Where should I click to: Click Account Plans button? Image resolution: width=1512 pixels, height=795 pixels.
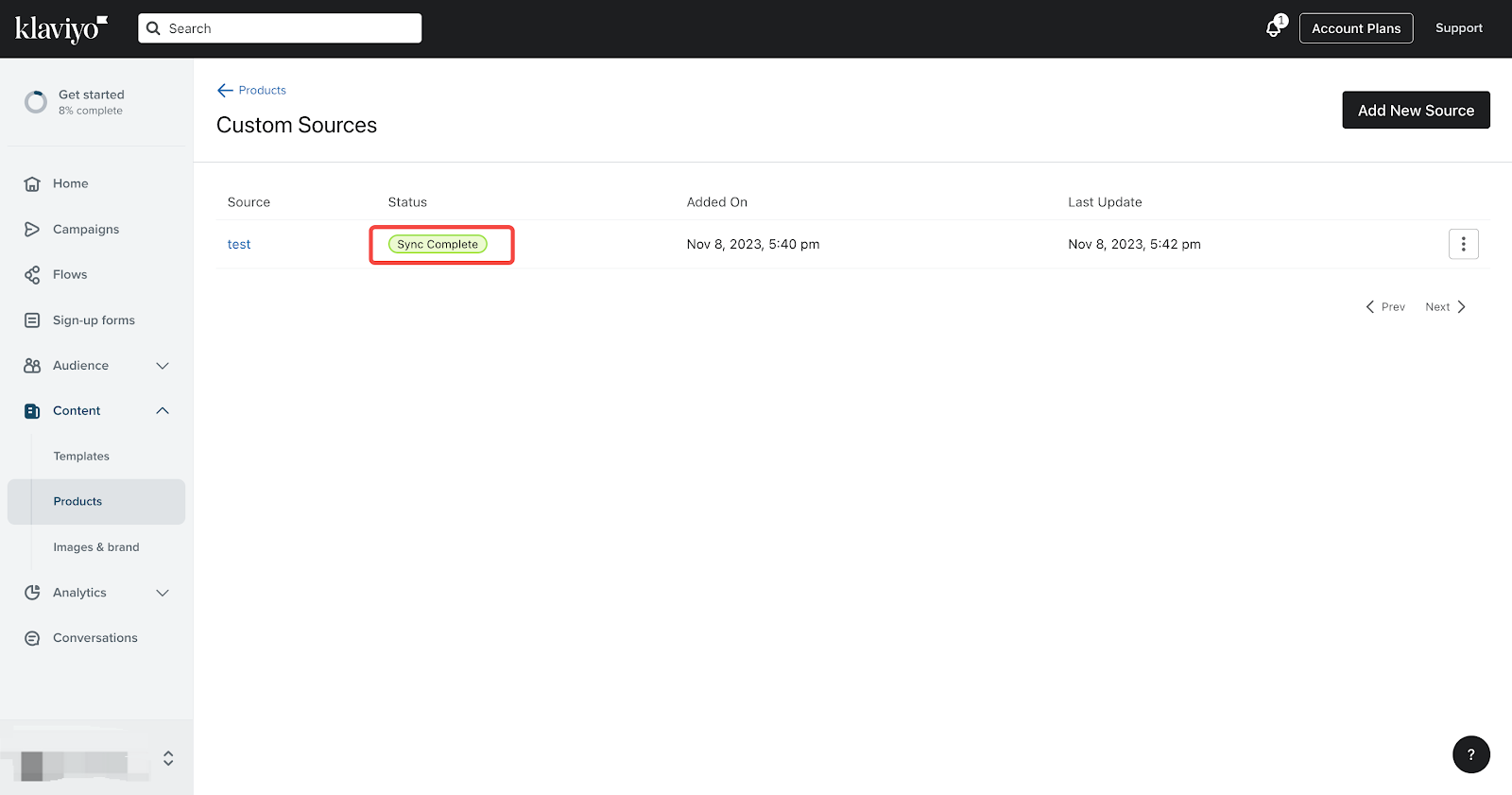pos(1356,28)
